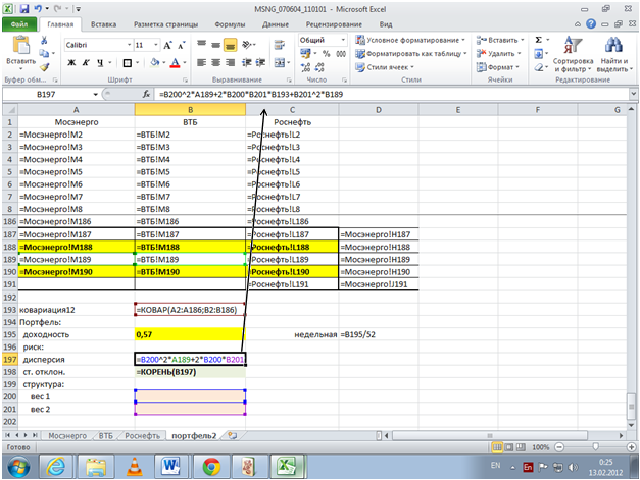Click the red font color A
The image size is (640, 480).
[175, 62]
